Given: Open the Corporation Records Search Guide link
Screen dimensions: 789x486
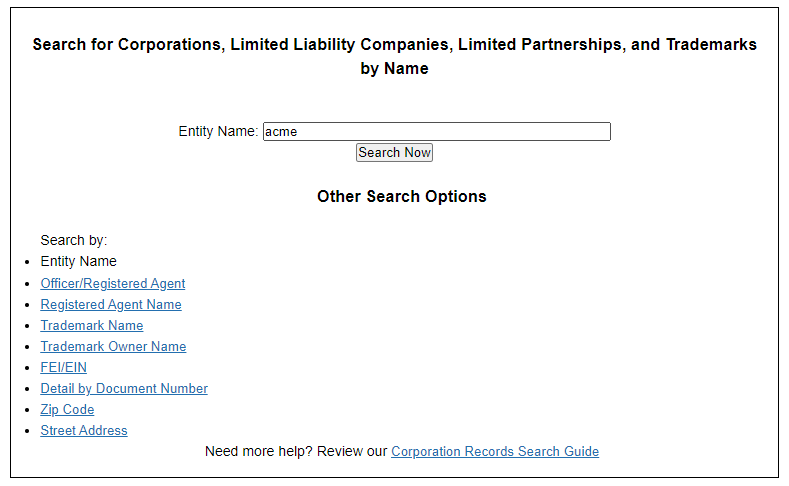Looking at the screenshot, I should [x=495, y=451].
